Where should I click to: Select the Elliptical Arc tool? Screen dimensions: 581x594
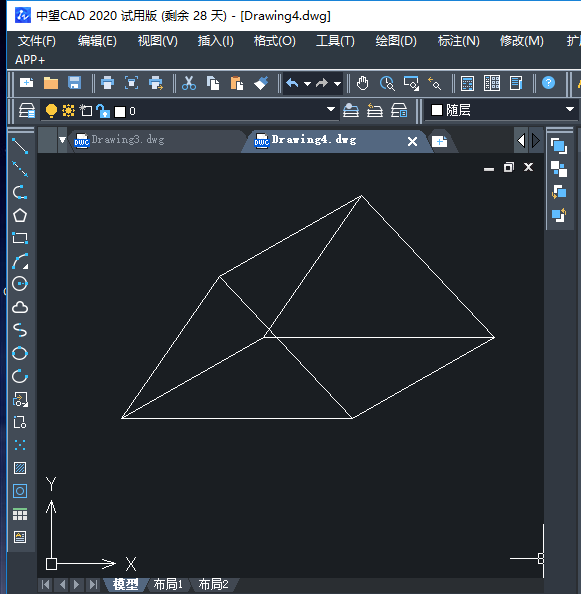[20, 376]
